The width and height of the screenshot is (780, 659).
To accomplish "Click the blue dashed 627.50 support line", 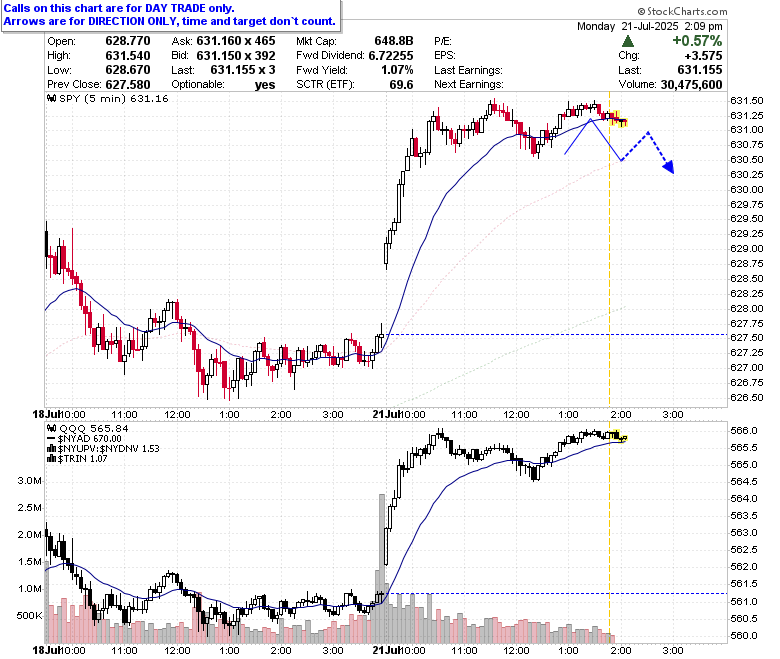I will pyautogui.click(x=557, y=334).
